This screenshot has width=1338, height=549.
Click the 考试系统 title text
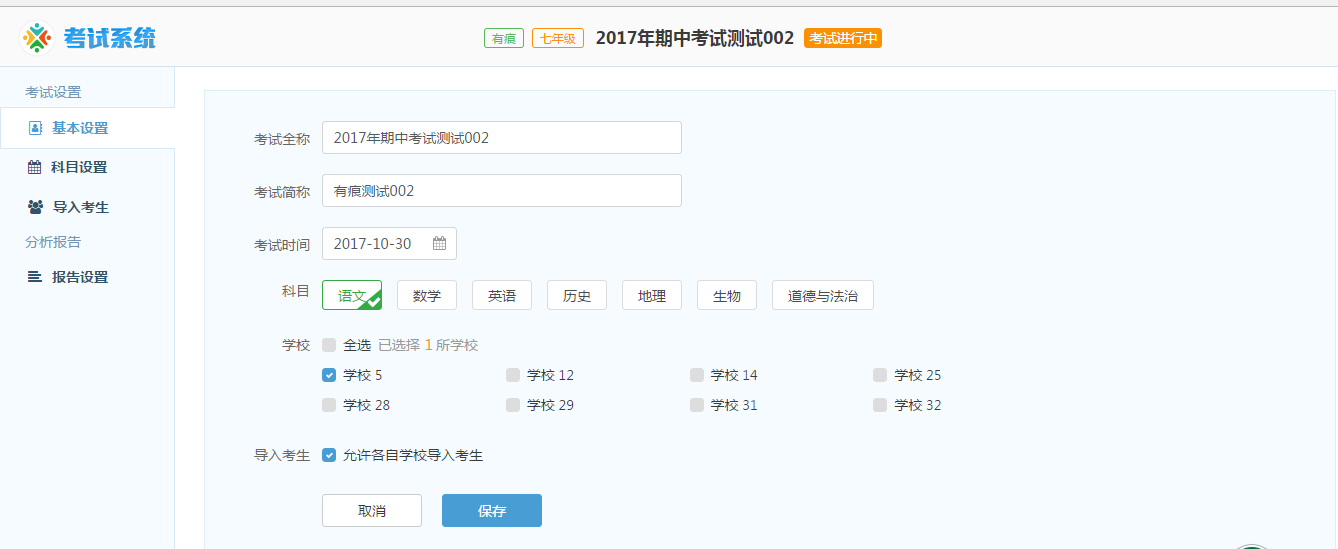tap(110, 38)
